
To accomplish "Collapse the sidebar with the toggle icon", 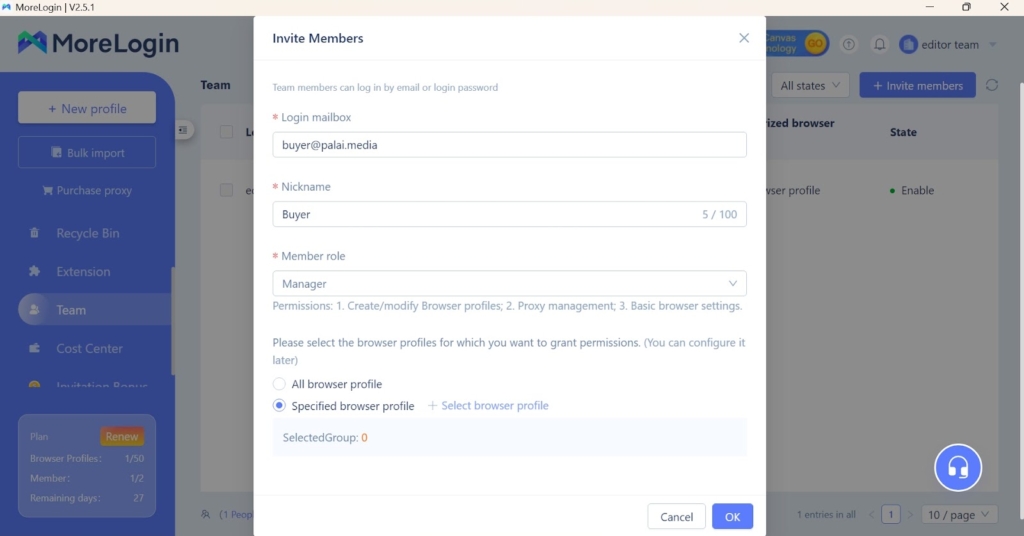I will point(183,130).
